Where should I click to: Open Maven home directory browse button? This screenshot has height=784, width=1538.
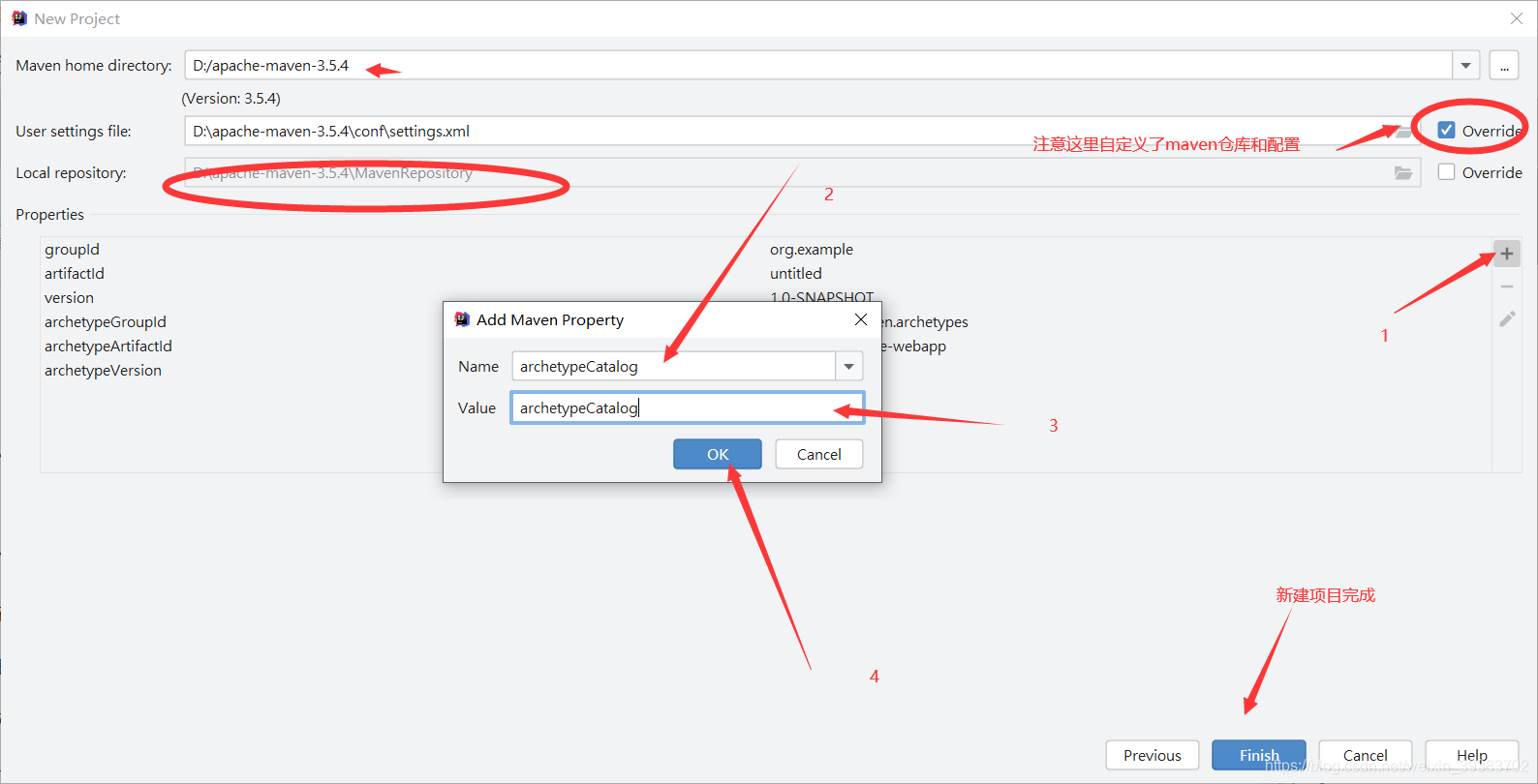coord(1504,66)
